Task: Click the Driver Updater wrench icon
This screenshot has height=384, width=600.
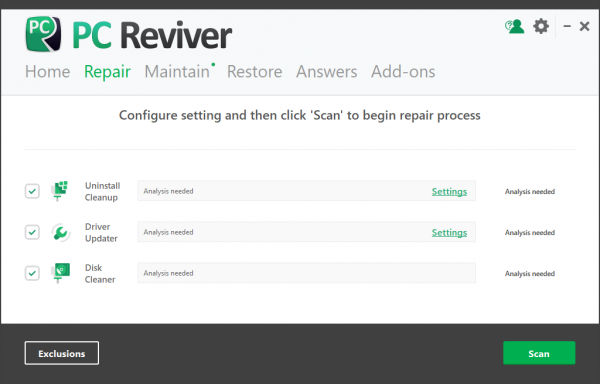Action: click(x=60, y=232)
